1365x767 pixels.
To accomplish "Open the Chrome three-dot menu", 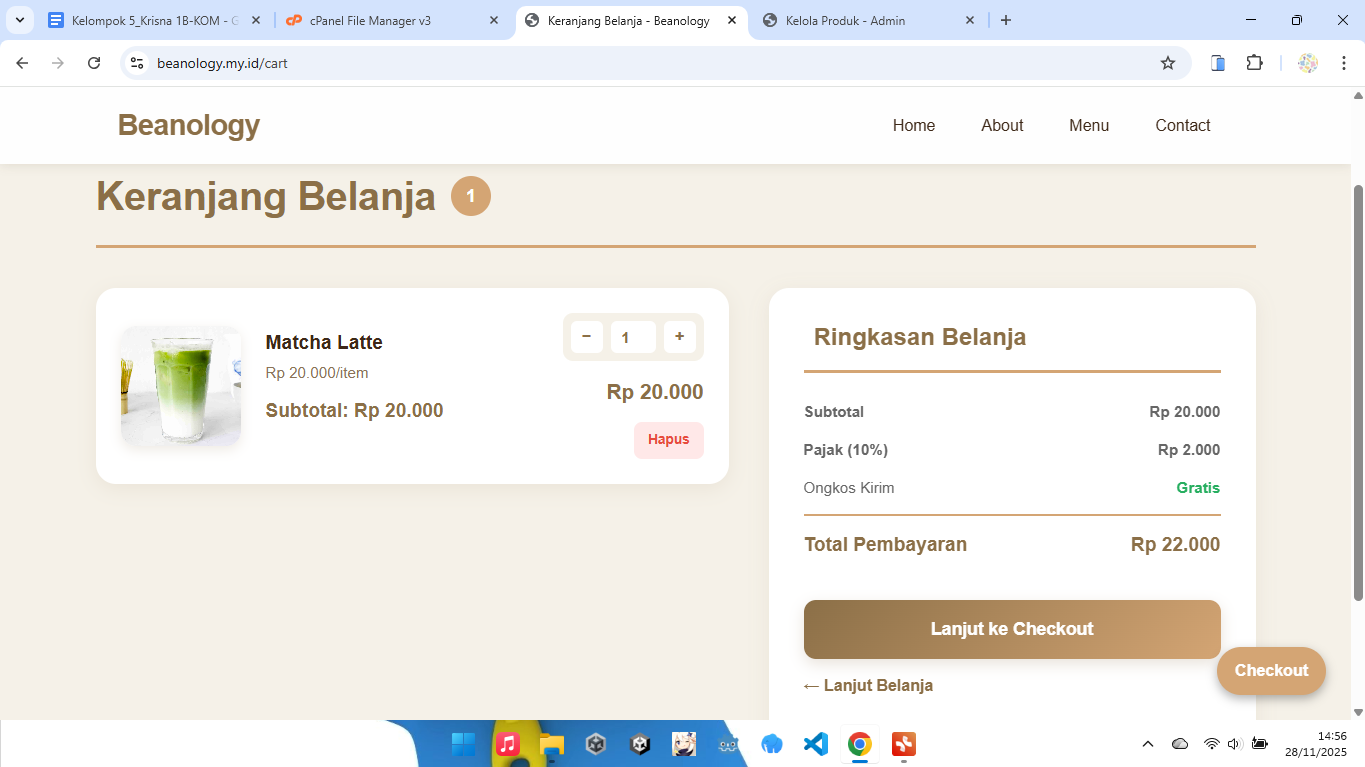I will (1344, 63).
